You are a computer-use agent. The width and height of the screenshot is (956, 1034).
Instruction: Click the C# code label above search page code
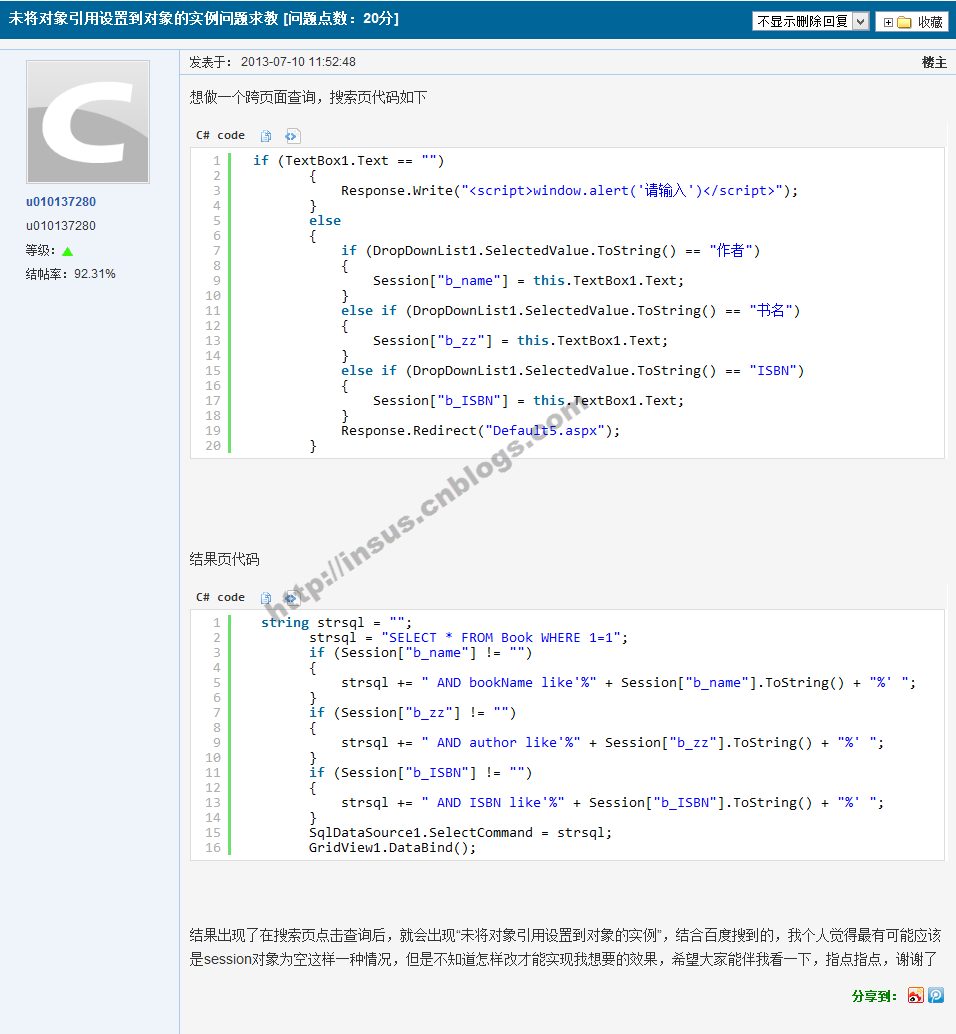tap(220, 135)
